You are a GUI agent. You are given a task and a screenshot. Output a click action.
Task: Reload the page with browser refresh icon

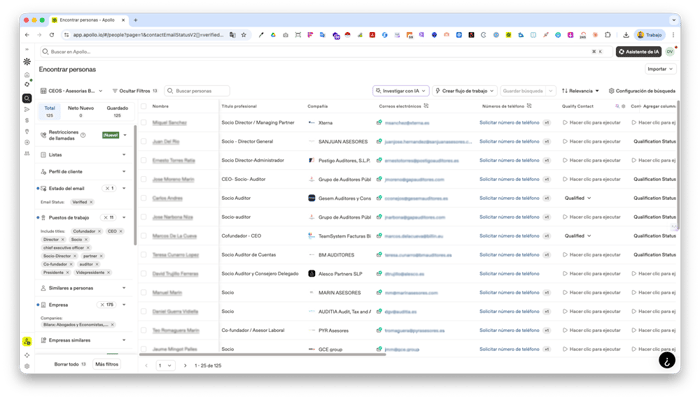pyautogui.click(x=52, y=35)
